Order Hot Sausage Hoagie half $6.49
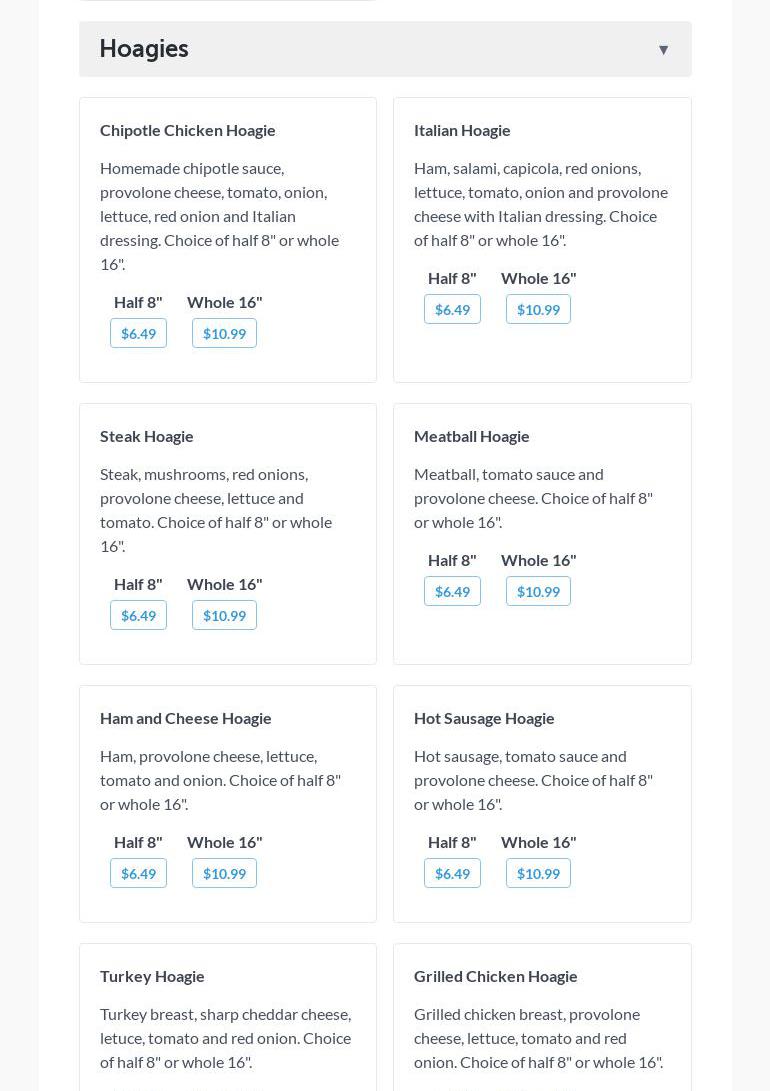770x1091 pixels. click(x=452, y=873)
